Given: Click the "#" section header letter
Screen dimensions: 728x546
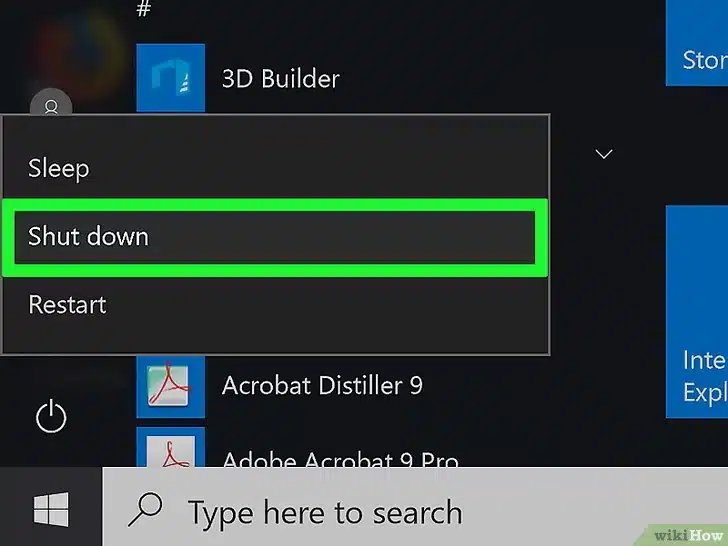Looking at the screenshot, I should (x=143, y=9).
